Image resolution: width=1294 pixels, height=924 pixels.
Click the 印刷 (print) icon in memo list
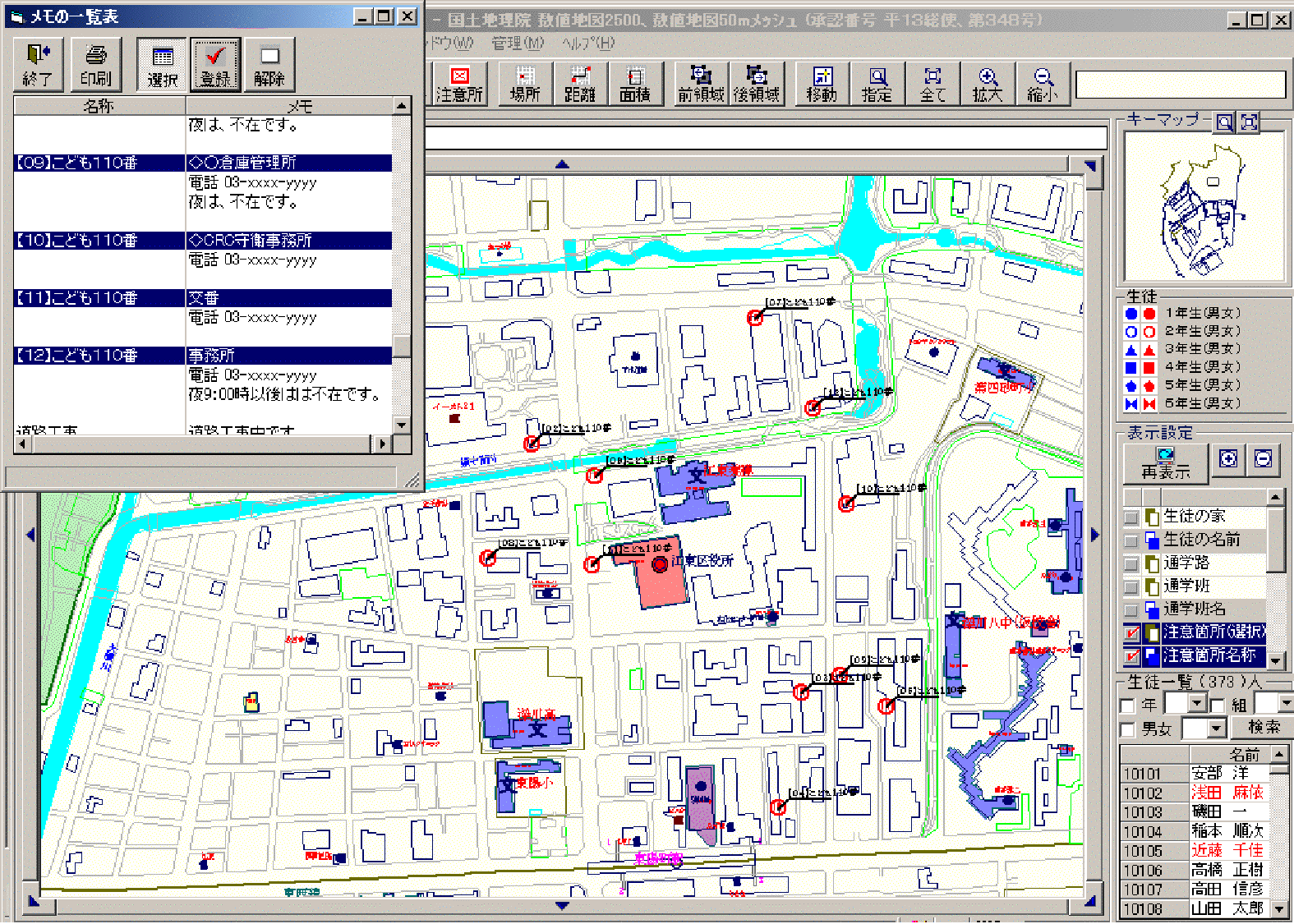click(x=96, y=64)
